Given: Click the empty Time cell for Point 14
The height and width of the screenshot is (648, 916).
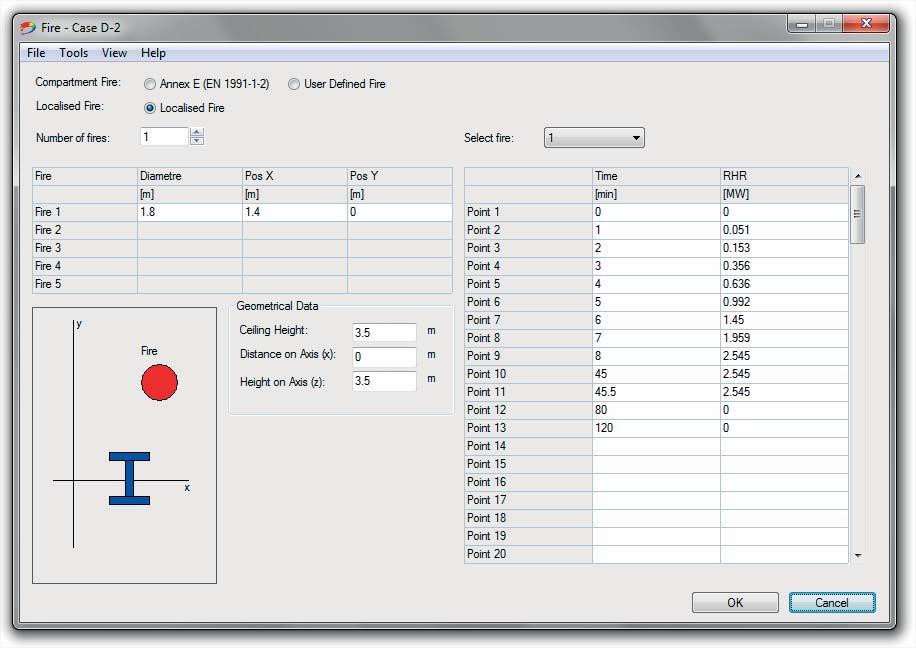Looking at the screenshot, I should coord(656,446).
